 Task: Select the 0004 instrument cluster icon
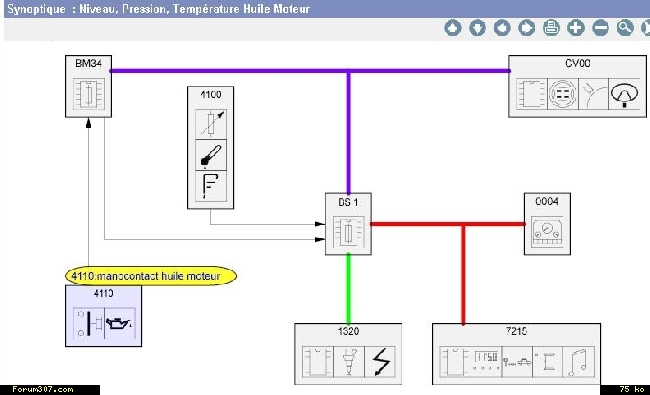(x=547, y=232)
